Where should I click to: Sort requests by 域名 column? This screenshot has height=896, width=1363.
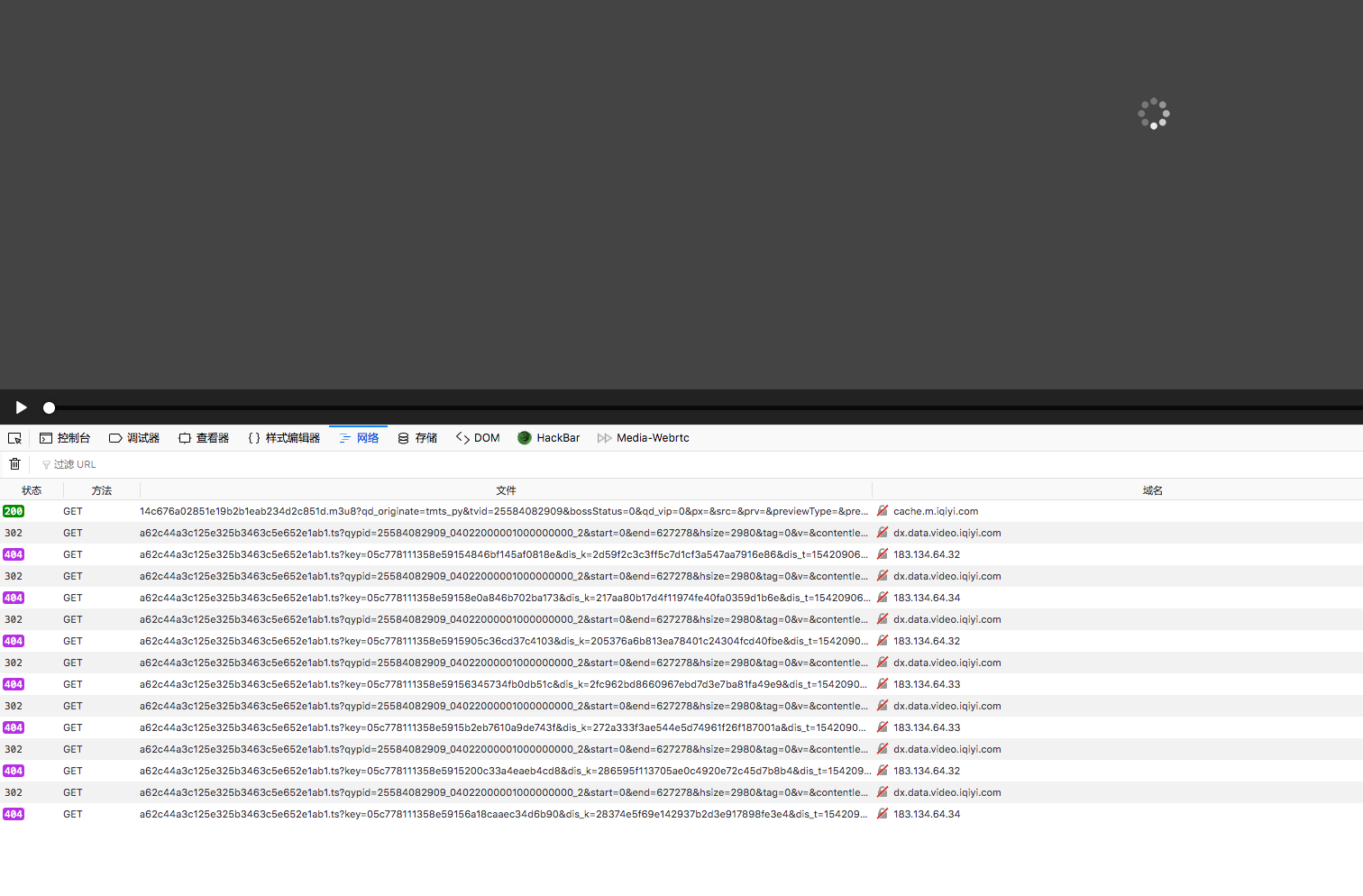[1152, 489]
